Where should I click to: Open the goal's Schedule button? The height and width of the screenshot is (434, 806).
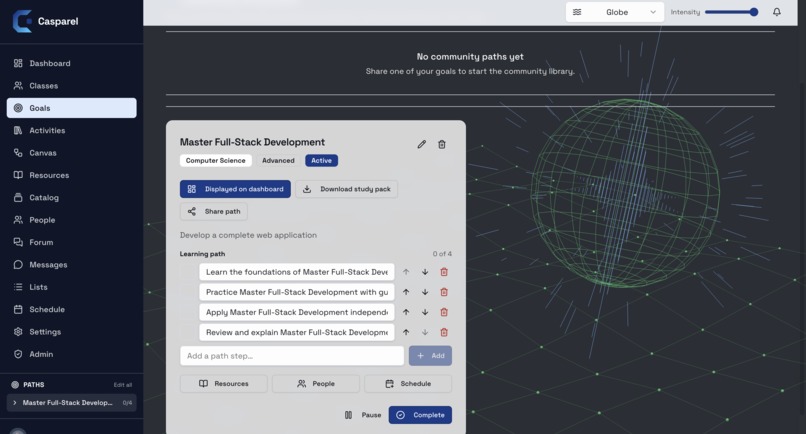coord(408,384)
